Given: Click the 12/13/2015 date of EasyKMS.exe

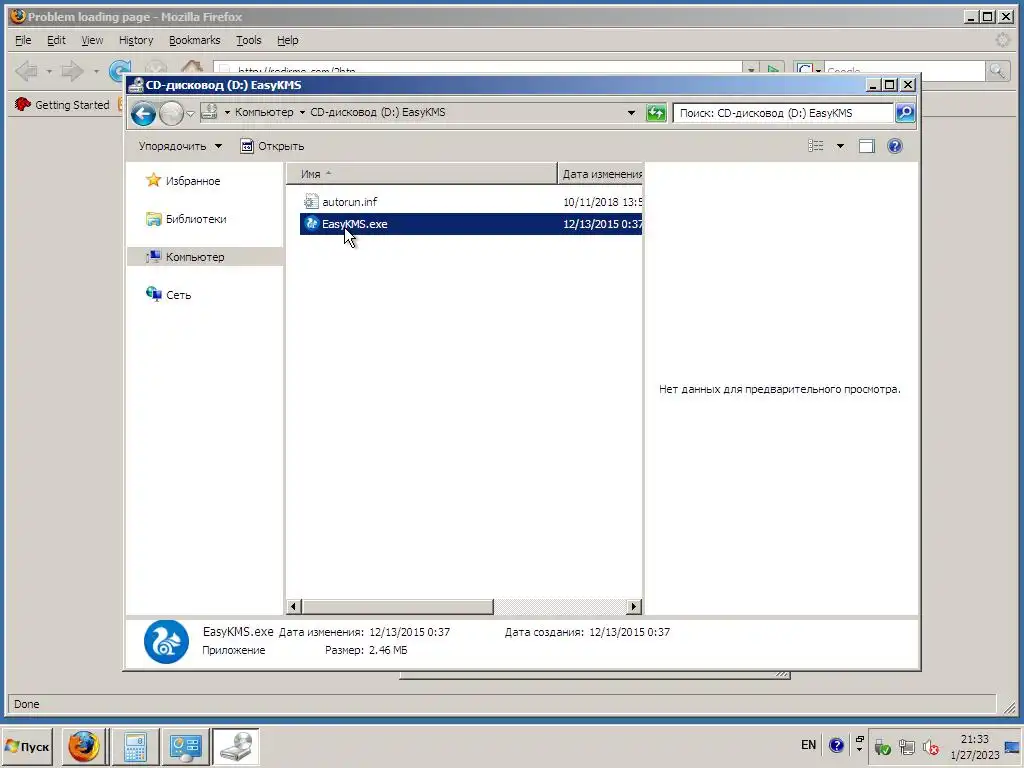Looking at the screenshot, I should 602,224.
